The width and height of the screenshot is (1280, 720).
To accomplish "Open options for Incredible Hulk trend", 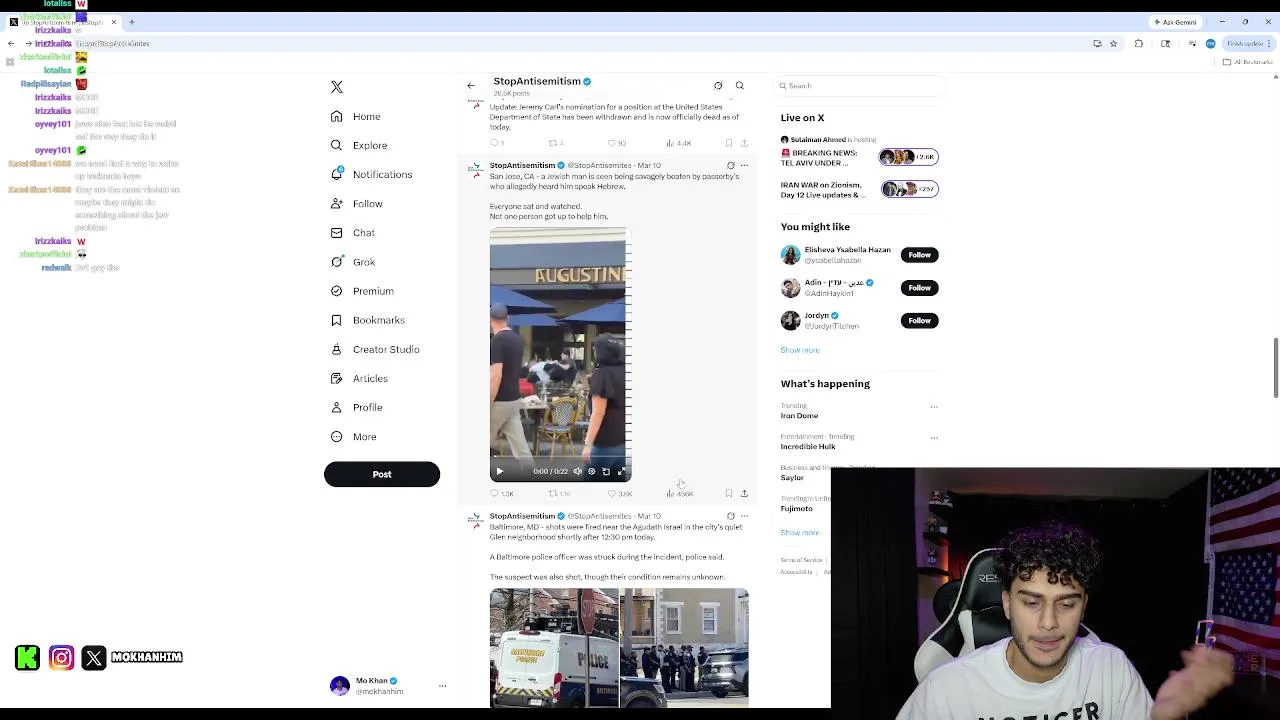I will 934,438.
